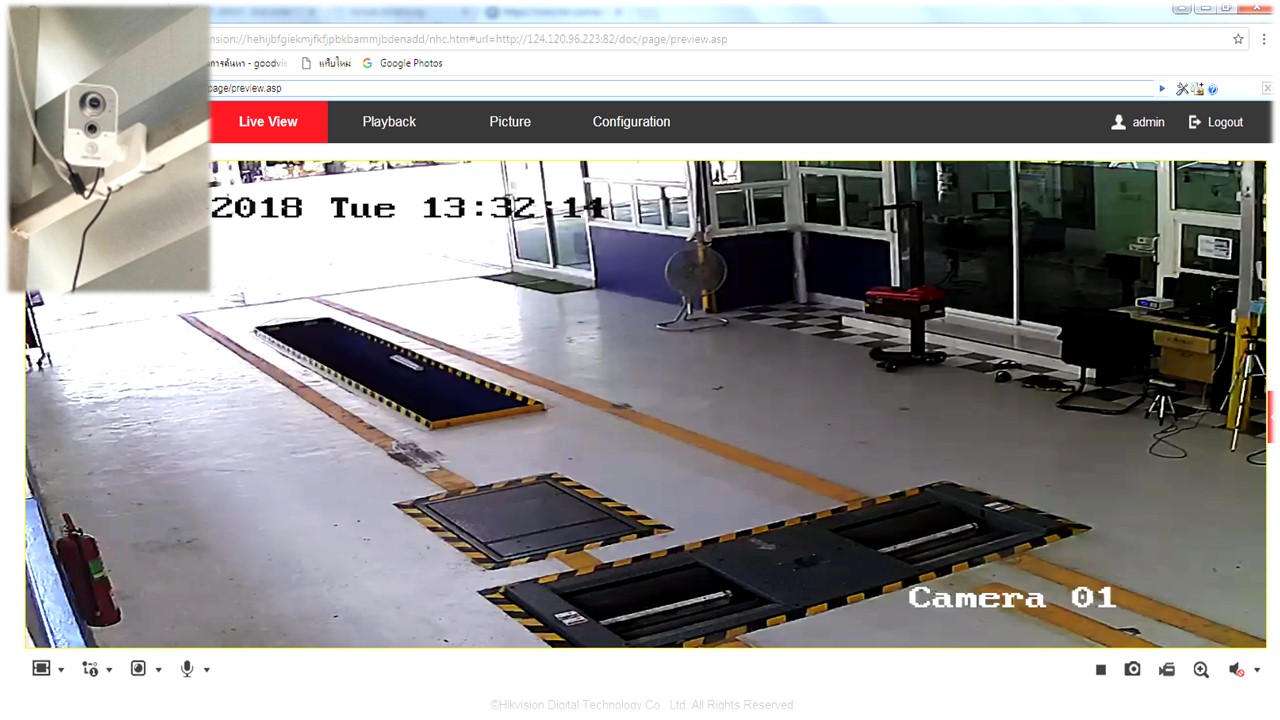Go to the Configuration tab

point(631,122)
